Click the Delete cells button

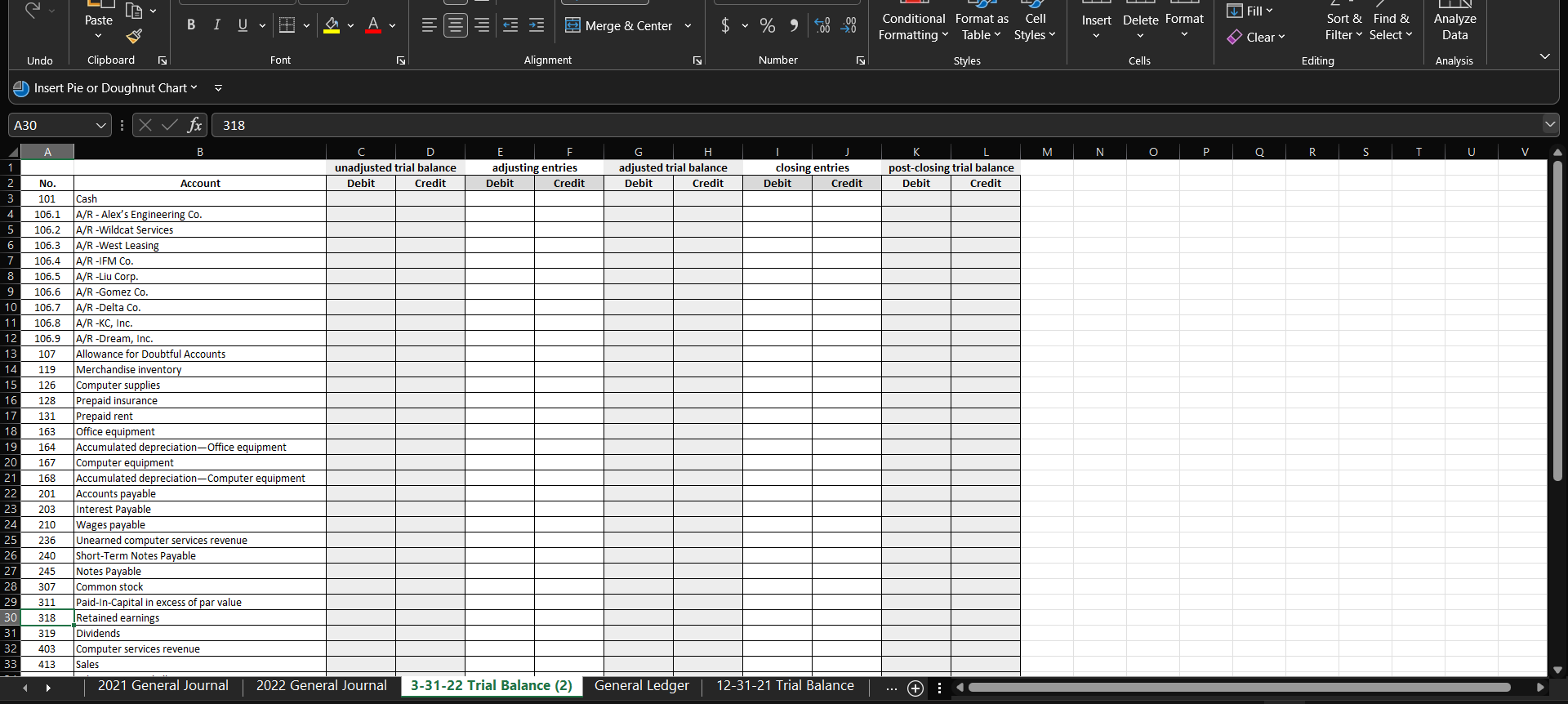(1140, 22)
